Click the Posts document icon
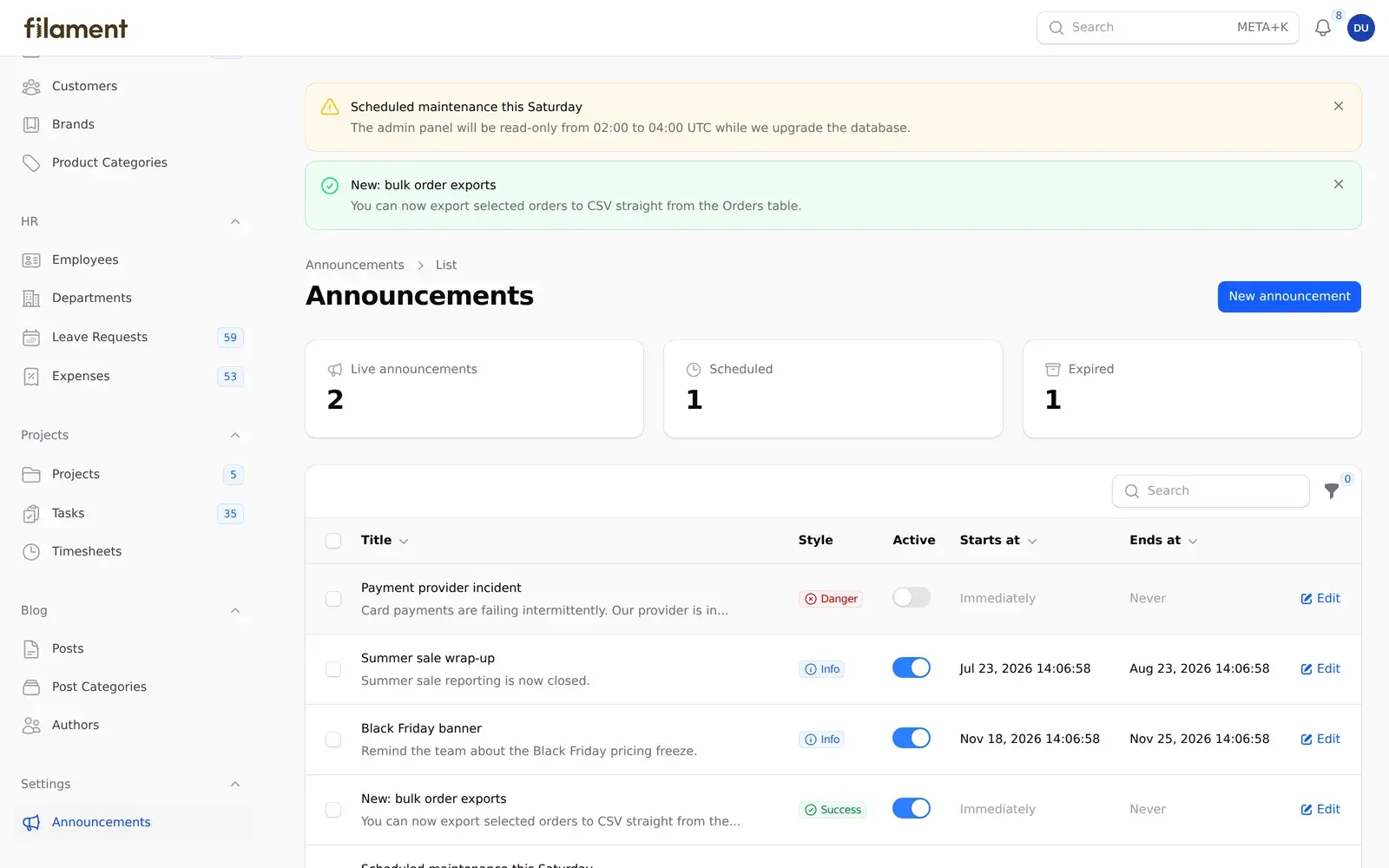1389x868 pixels. coord(31,649)
